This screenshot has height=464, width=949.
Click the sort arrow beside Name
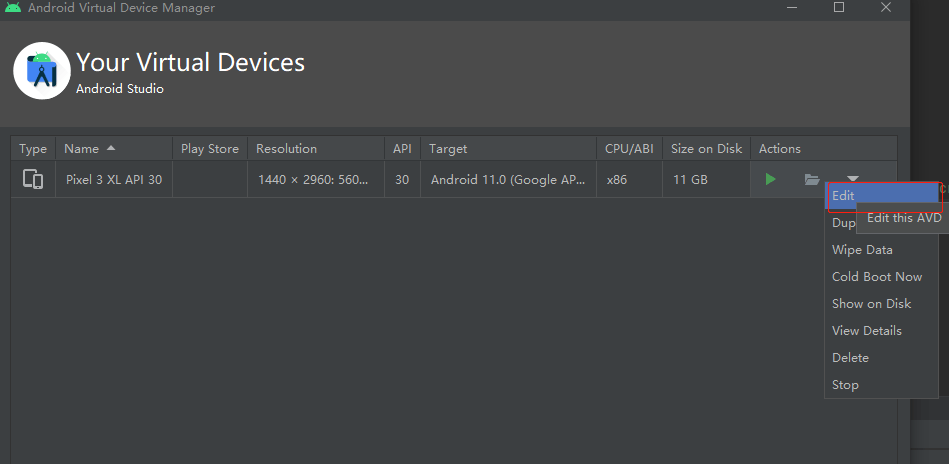[x=111, y=148]
